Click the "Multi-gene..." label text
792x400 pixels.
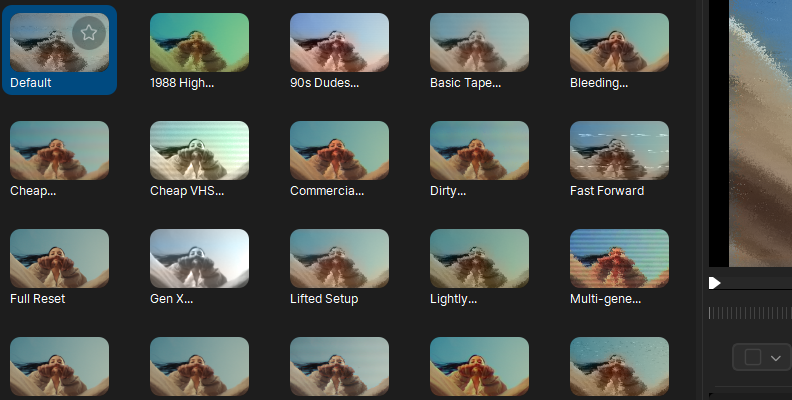click(605, 299)
